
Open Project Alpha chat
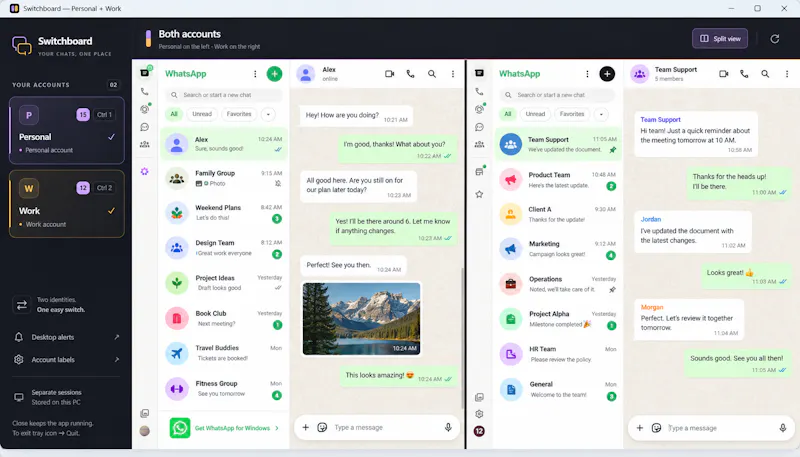[x=558, y=319]
